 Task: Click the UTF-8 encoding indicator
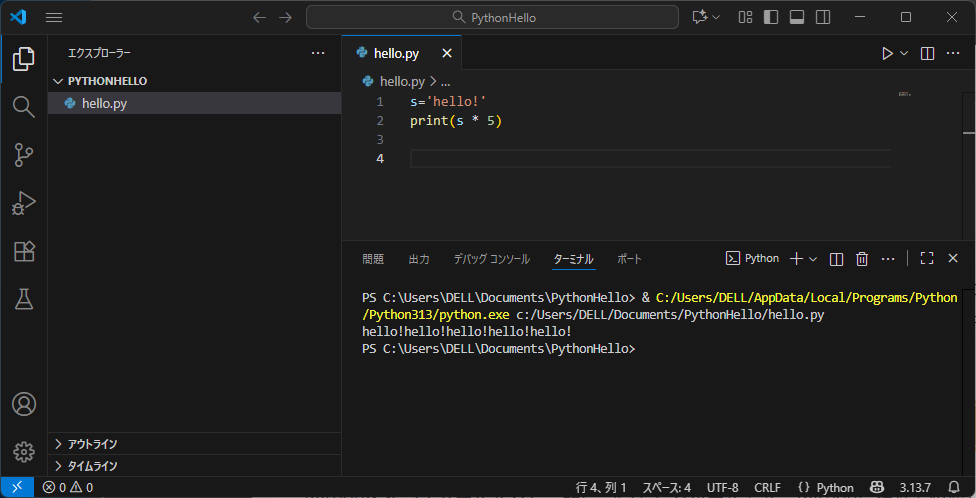[722, 488]
